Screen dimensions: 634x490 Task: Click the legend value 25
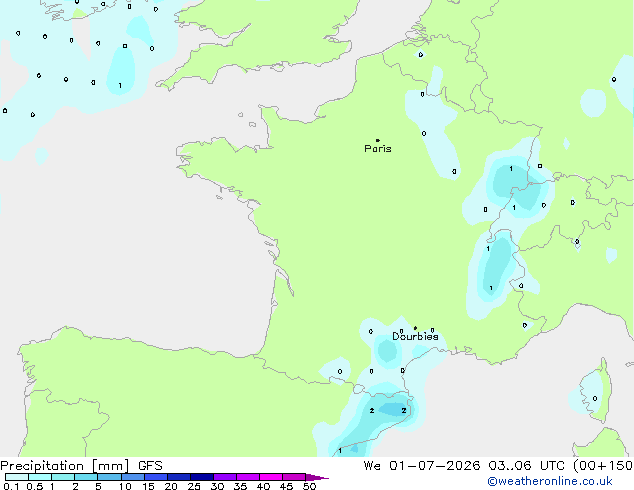(x=194, y=486)
